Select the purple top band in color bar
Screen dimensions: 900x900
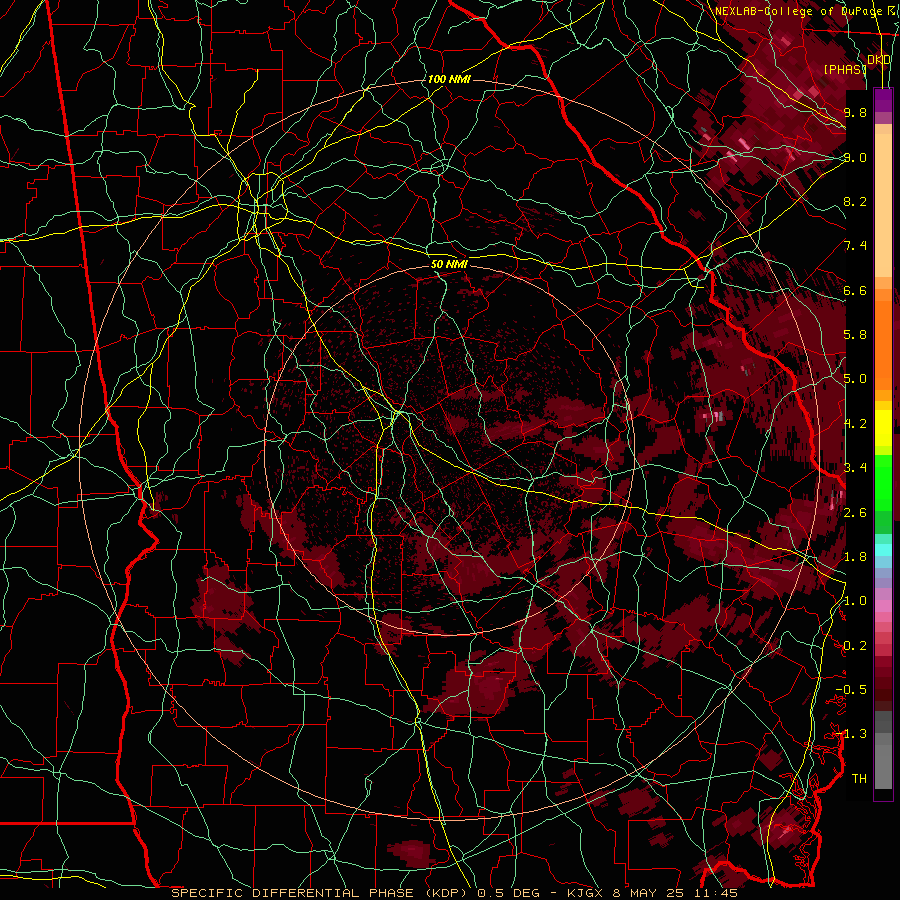click(x=883, y=100)
